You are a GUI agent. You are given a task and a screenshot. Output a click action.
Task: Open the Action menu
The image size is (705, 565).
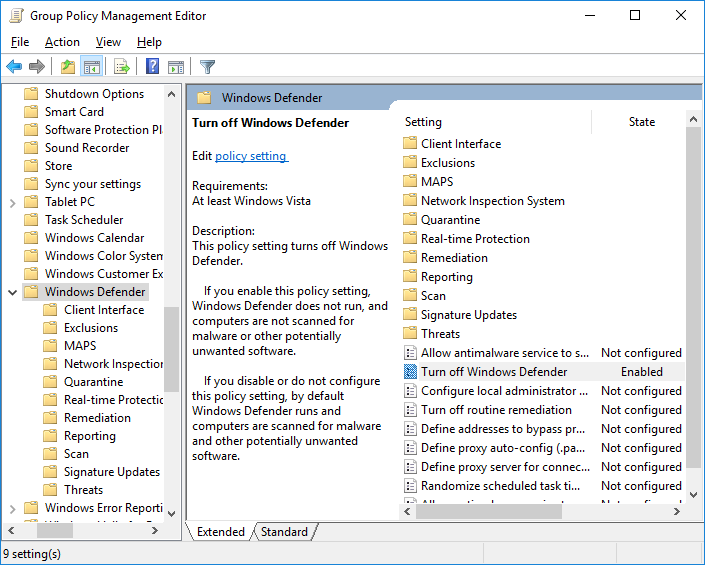click(x=62, y=42)
